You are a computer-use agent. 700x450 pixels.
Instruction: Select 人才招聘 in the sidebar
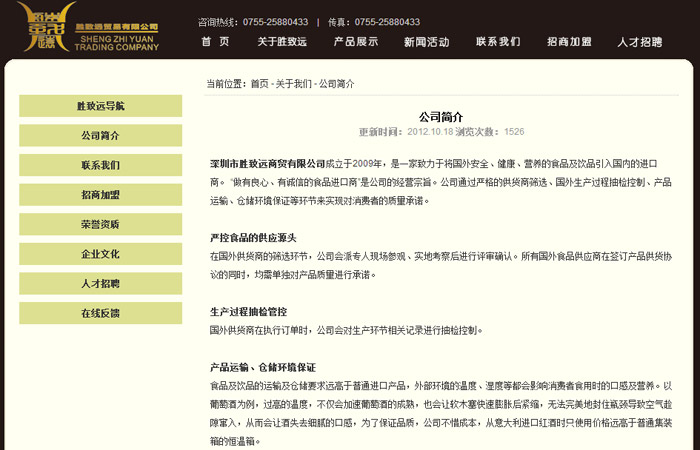click(100, 283)
